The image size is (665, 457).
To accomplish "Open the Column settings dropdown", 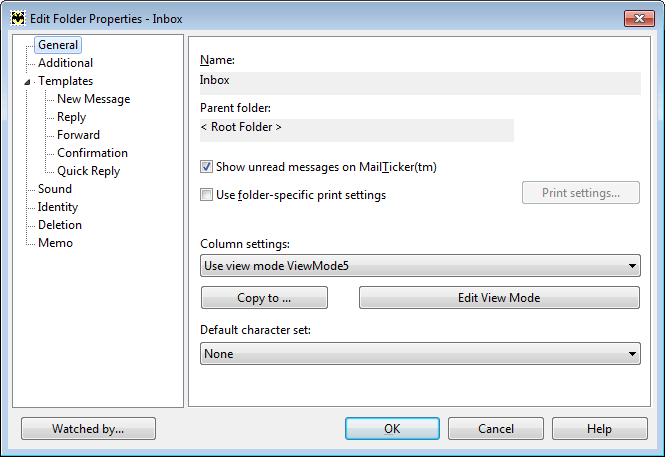I will (420, 266).
